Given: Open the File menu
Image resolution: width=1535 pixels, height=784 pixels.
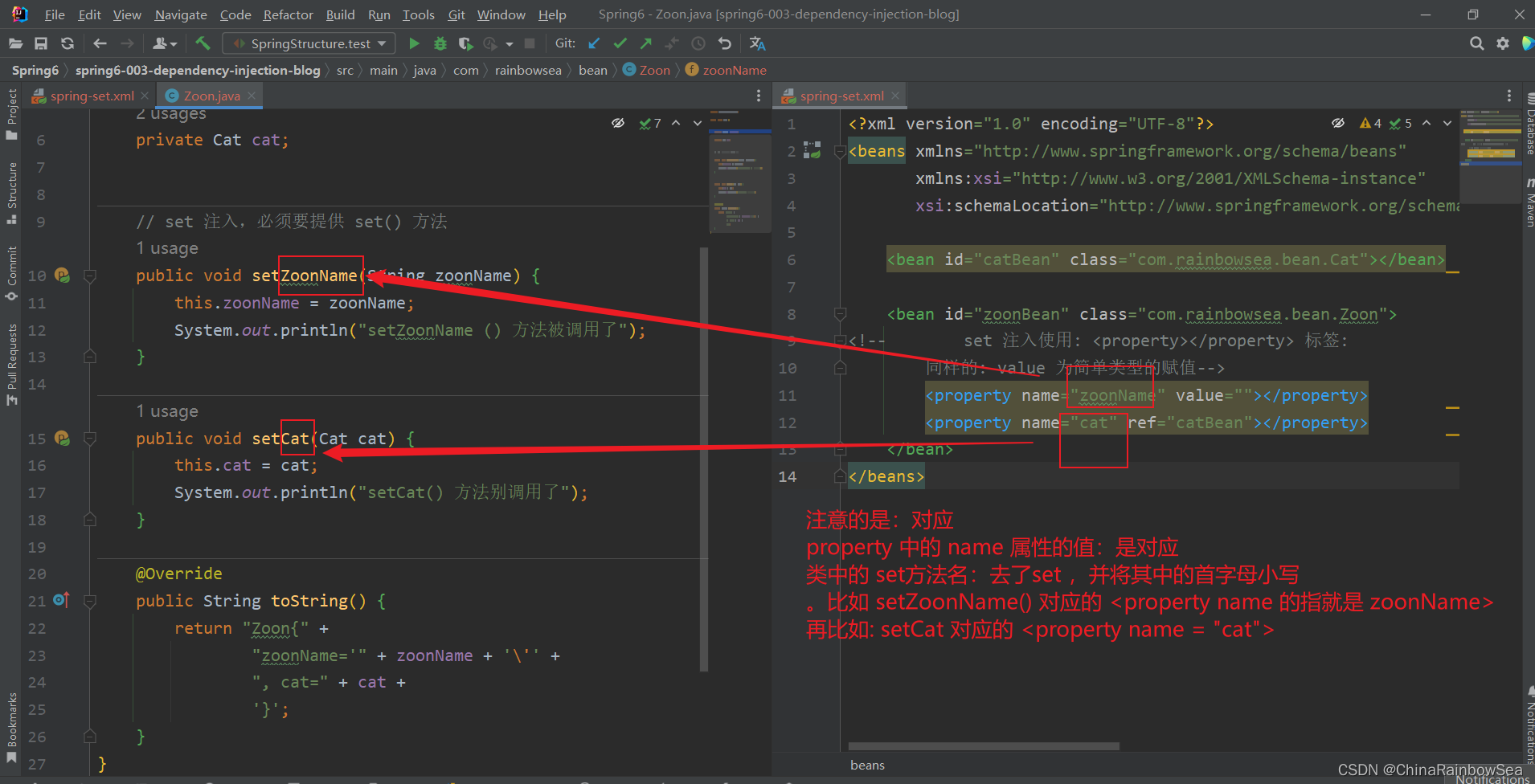Looking at the screenshot, I should (x=55, y=14).
